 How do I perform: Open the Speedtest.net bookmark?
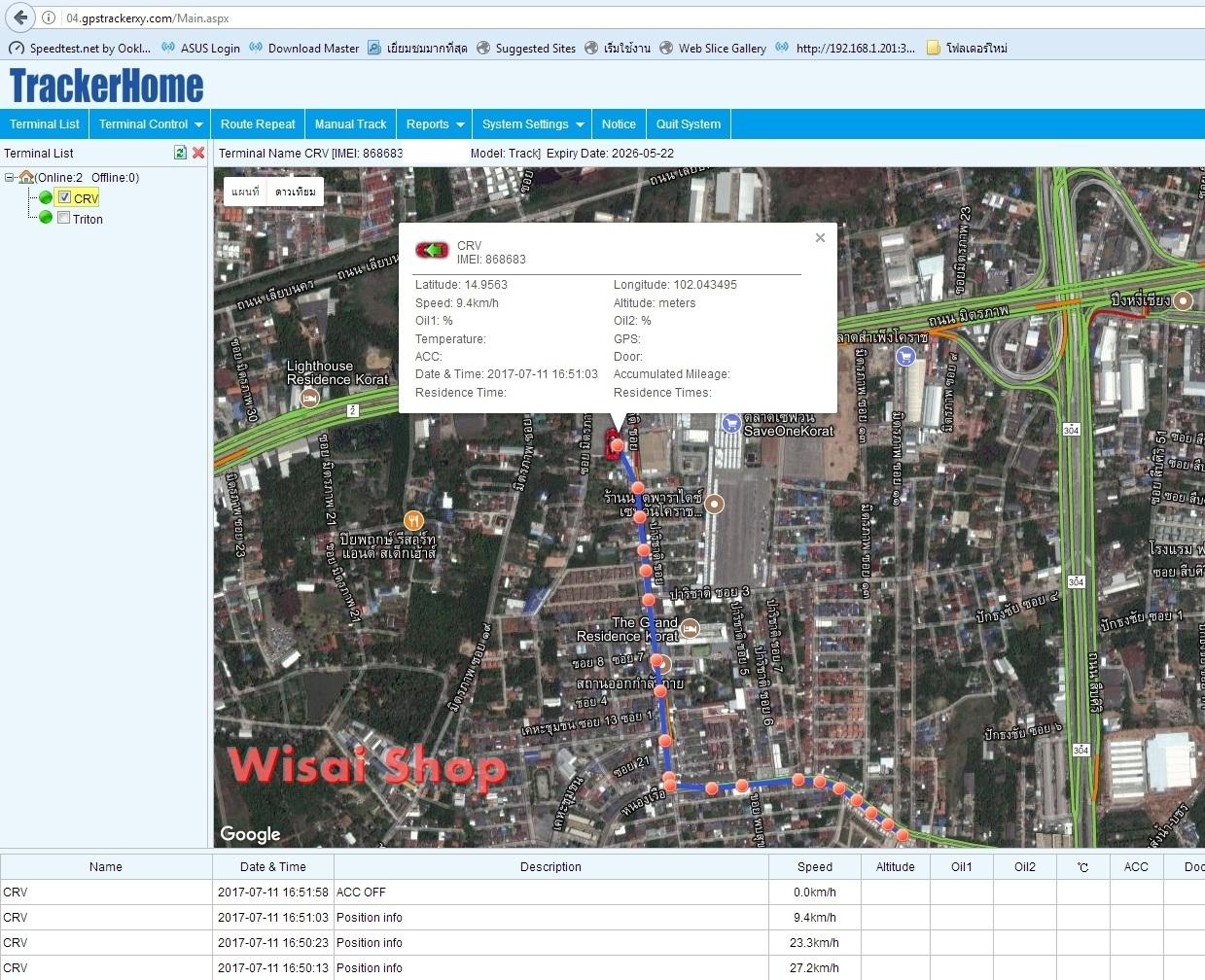point(80,48)
